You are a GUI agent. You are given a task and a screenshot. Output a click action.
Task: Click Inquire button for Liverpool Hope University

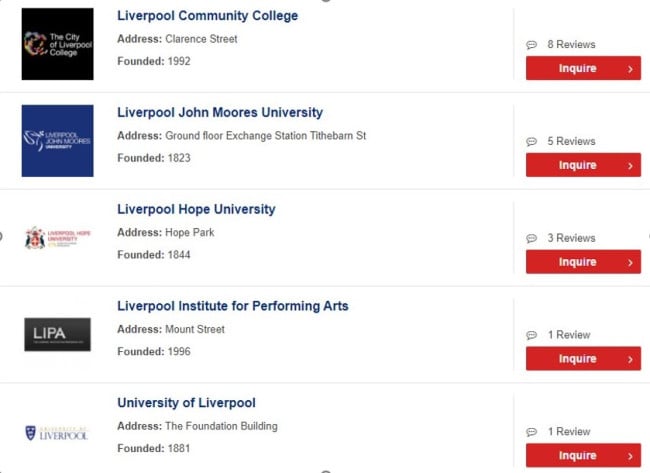pyautogui.click(x=583, y=262)
